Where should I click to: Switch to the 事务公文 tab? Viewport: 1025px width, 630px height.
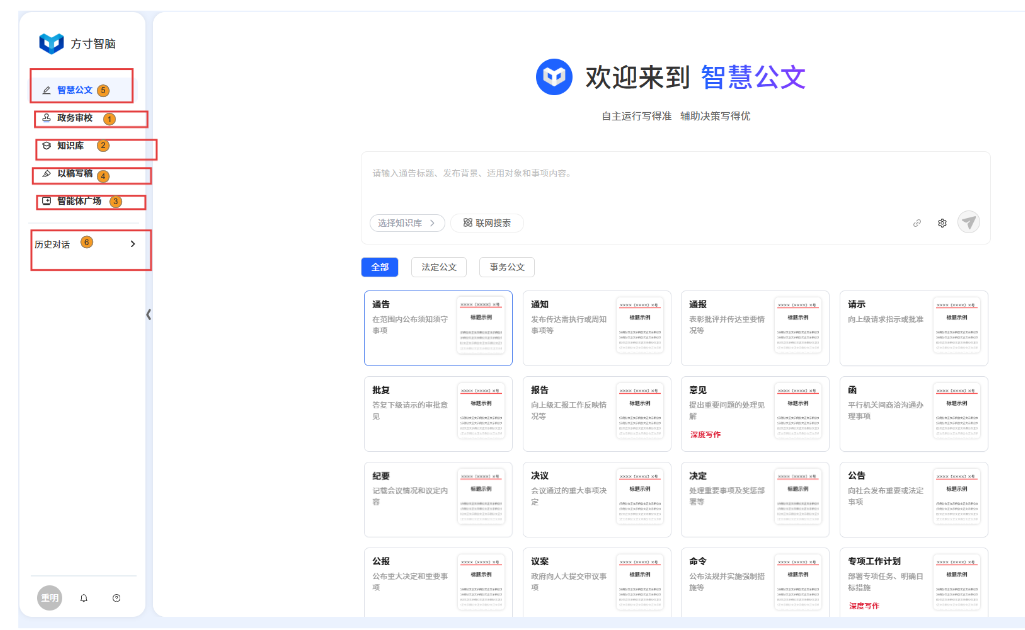pos(506,267)
